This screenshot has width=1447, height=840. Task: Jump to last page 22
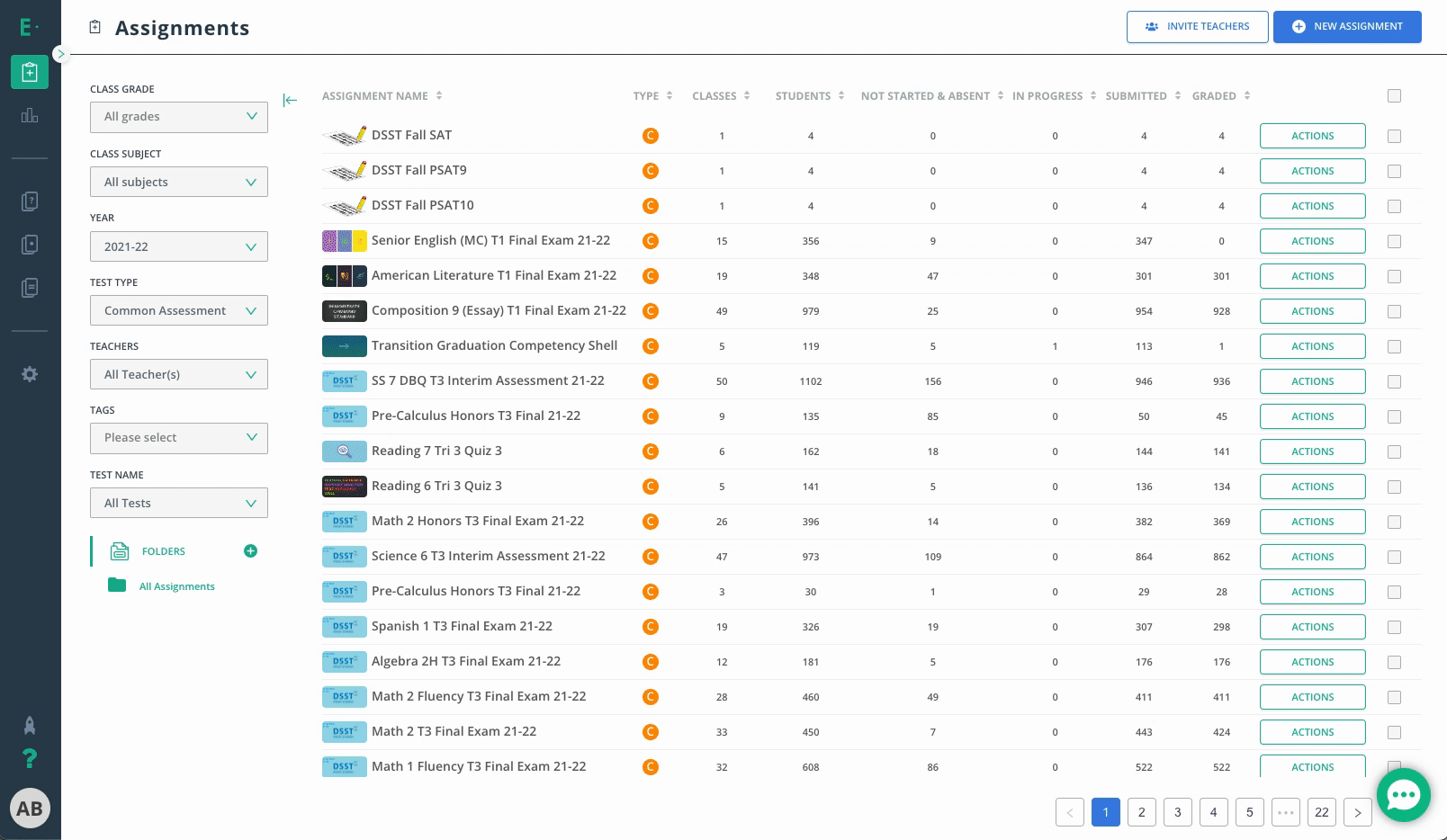[x=1322, y=812]
